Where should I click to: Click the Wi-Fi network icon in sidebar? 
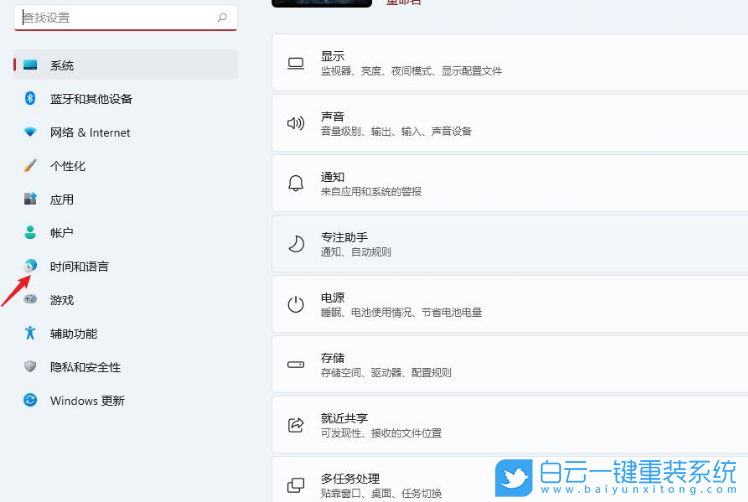pyautogui.click(x=30, y=132)
